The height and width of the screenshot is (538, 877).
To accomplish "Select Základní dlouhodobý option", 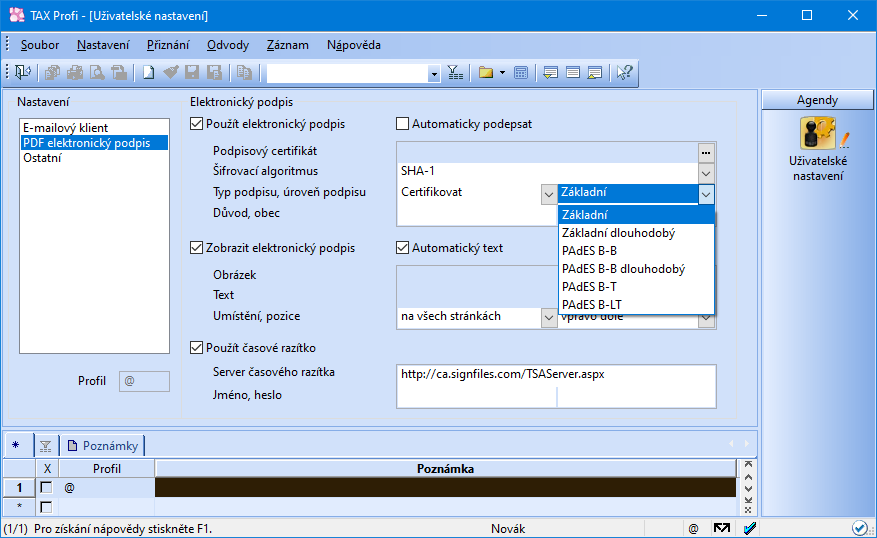I will 636,233.
